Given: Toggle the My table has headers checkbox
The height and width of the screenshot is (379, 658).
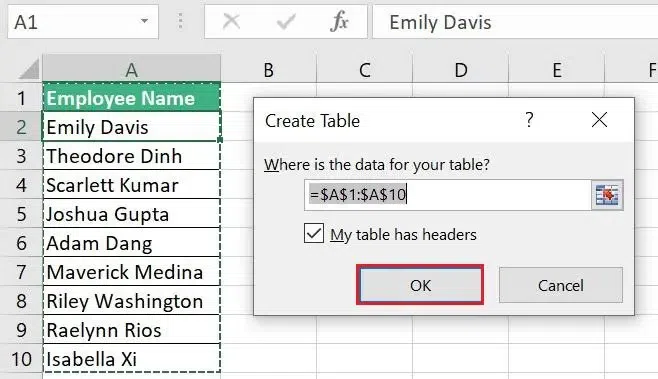Looking at the screenshot, I should [x=314, y=233].
